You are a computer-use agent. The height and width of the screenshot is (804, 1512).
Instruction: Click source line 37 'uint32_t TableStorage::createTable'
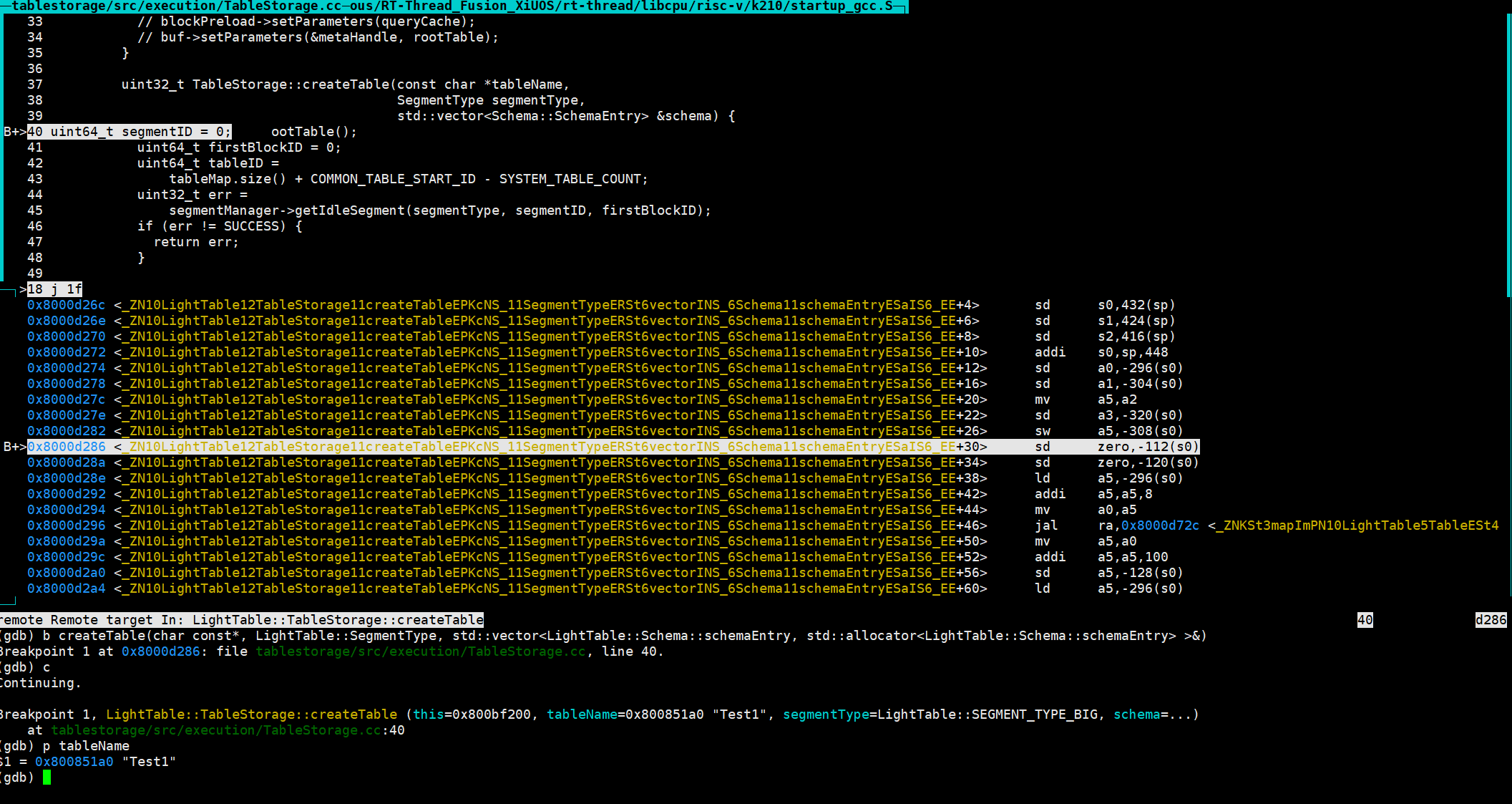[x=346, y=84]
